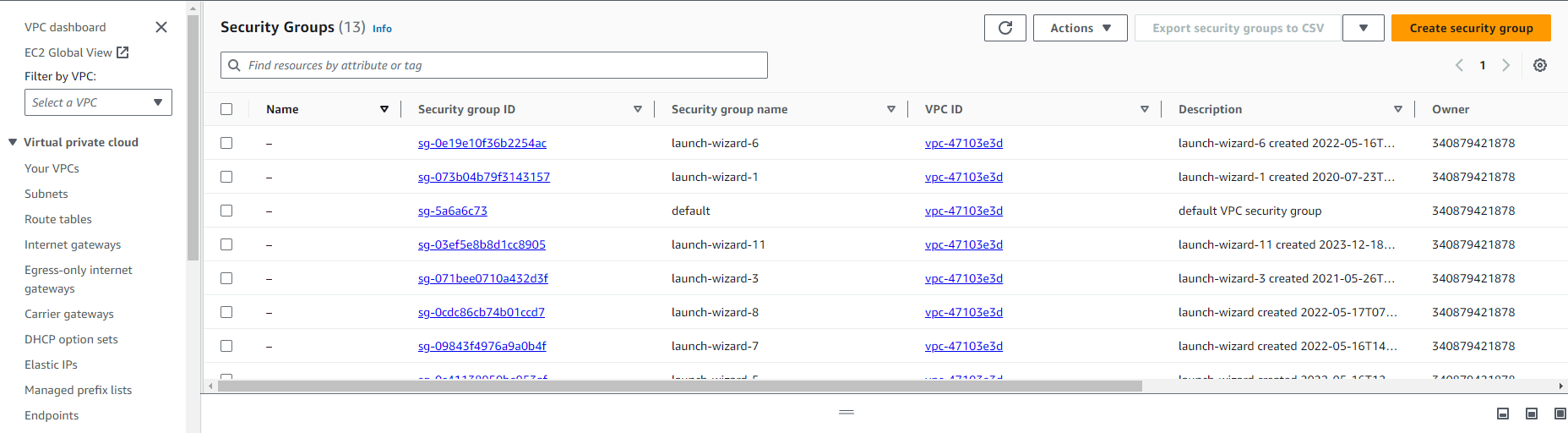Click Export security groups to CSV
Viewport: 1568px width, 433px height.
coord(1238,28)
